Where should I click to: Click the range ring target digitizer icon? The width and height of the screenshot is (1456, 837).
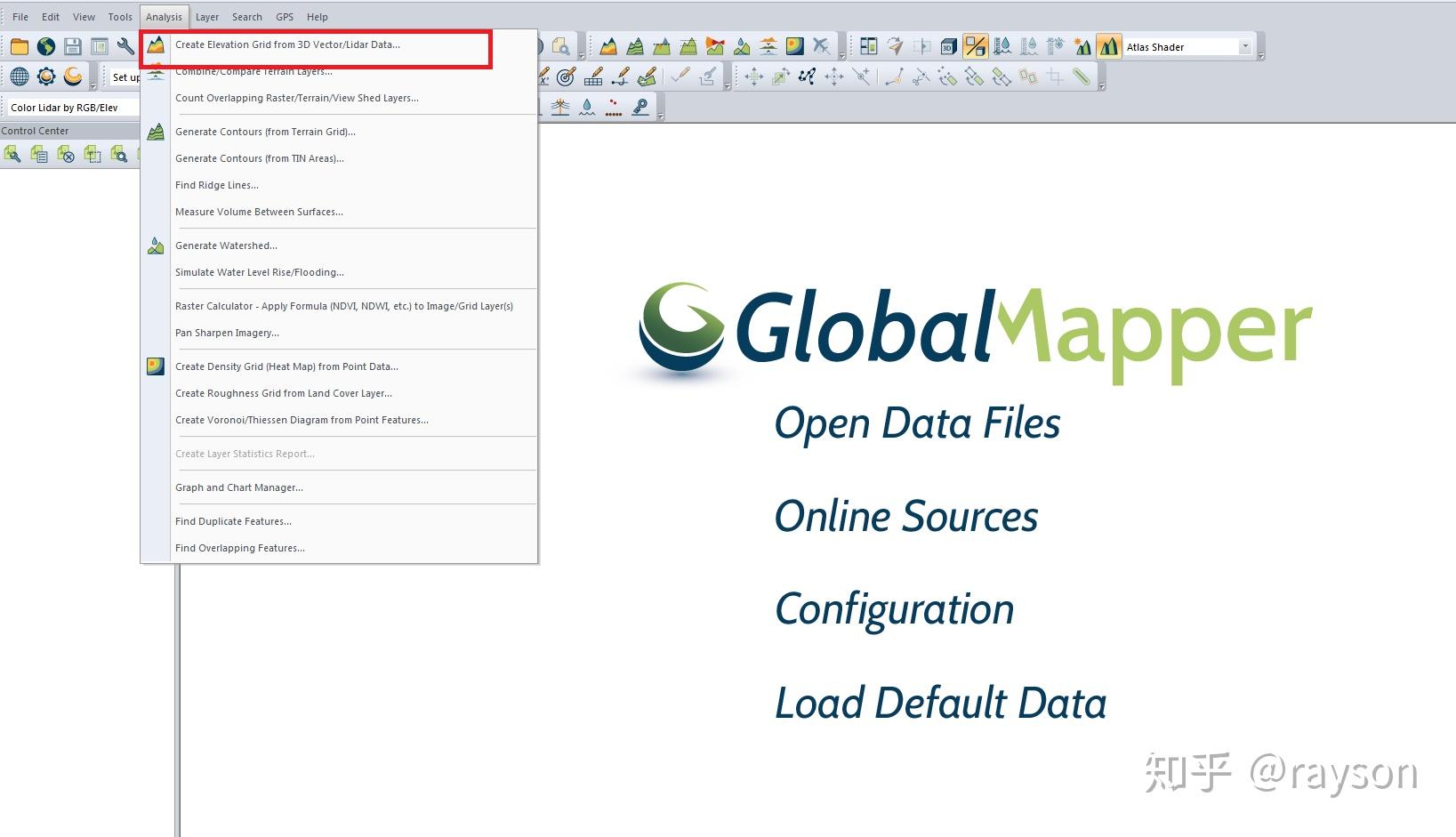(x=567, y=77)
